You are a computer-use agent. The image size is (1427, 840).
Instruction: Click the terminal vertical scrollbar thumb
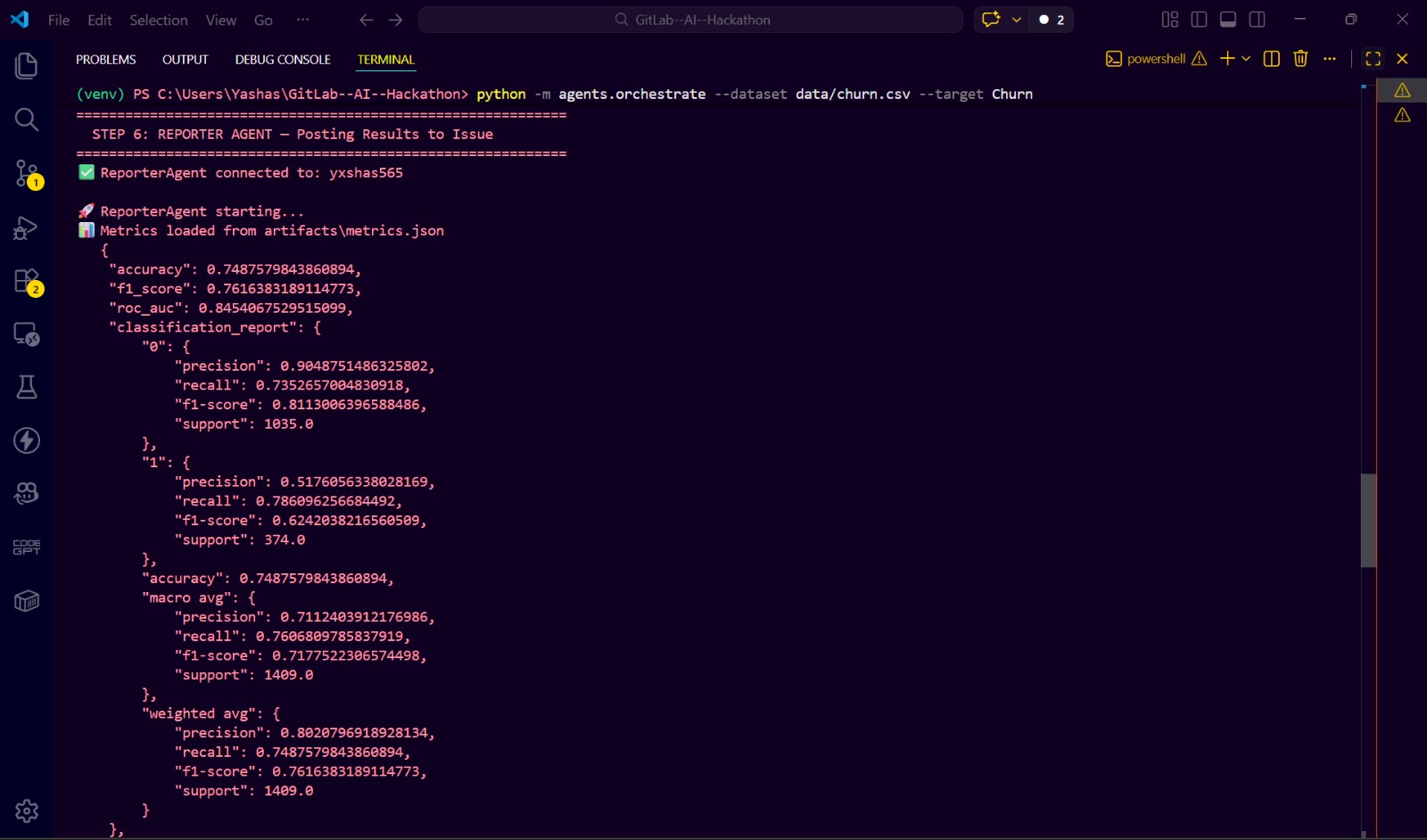1369,521
